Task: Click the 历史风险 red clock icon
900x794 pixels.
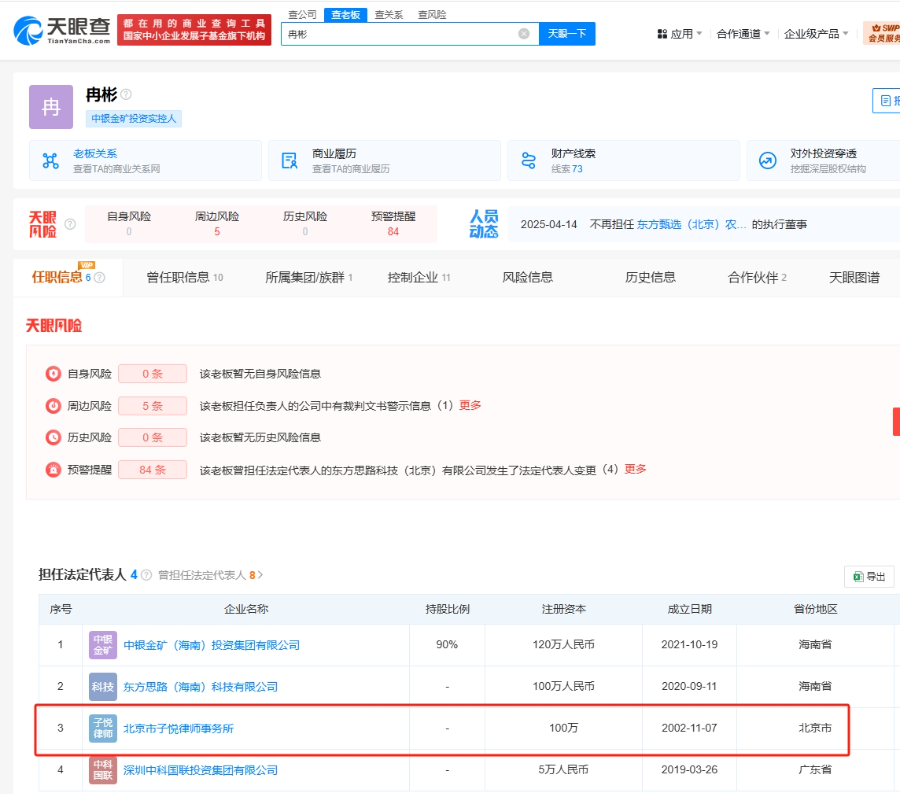Action: coord(53,437)
